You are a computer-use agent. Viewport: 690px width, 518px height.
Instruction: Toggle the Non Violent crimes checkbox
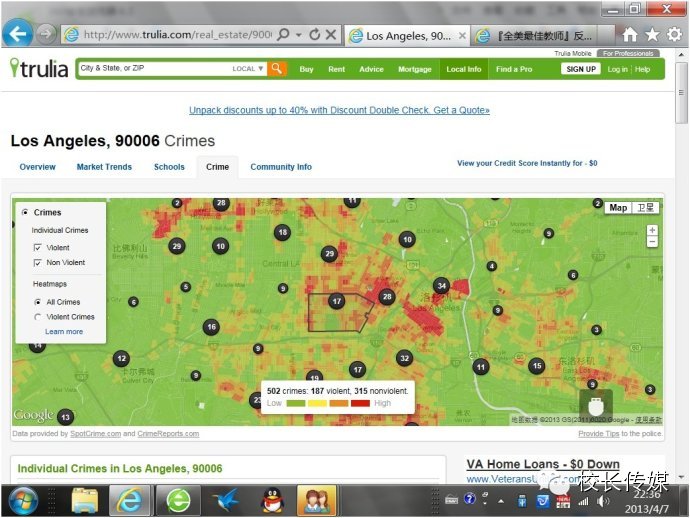[x=37, y=263]
